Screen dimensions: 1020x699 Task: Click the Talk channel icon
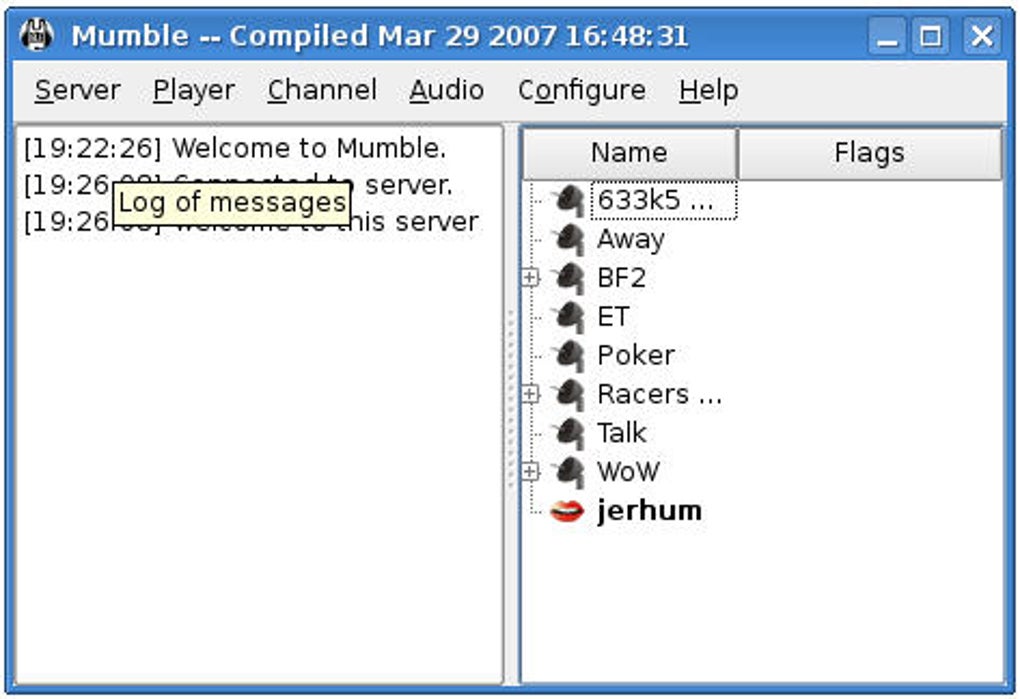(570, 432)
